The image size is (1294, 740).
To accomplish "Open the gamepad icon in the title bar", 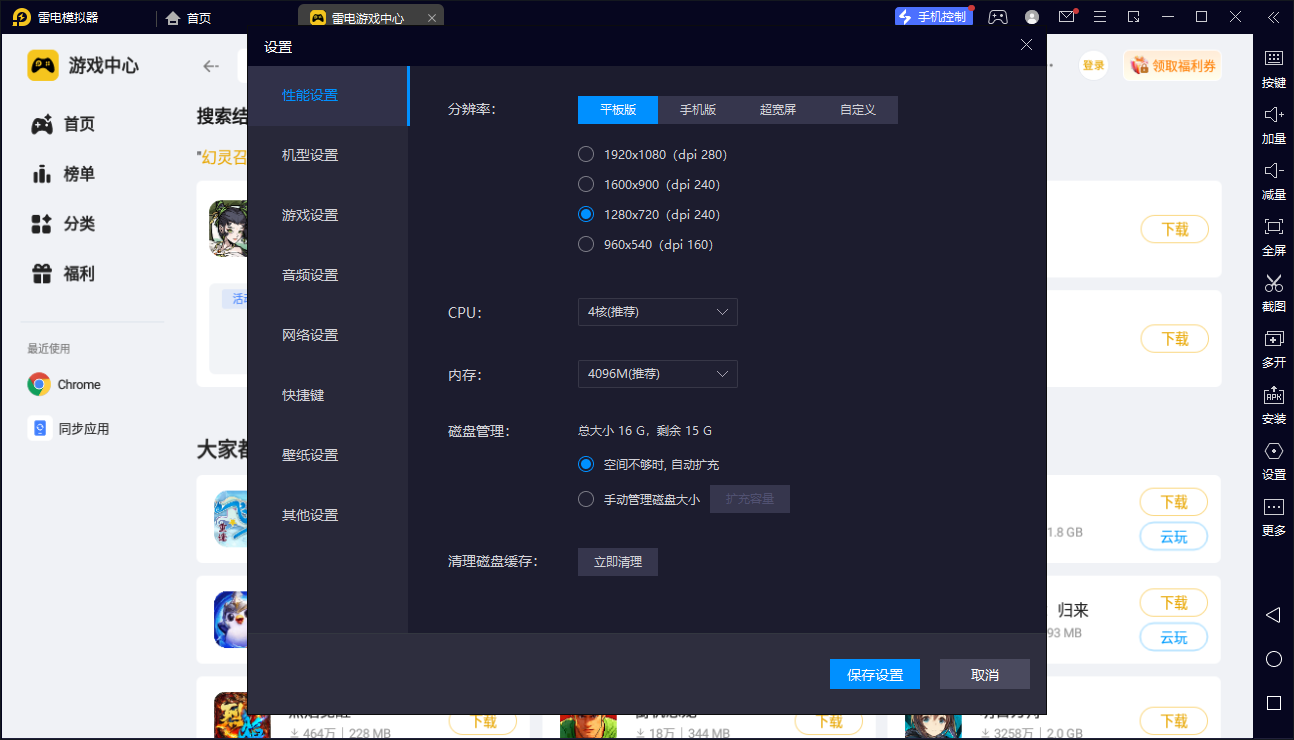I will coord(998,17).
